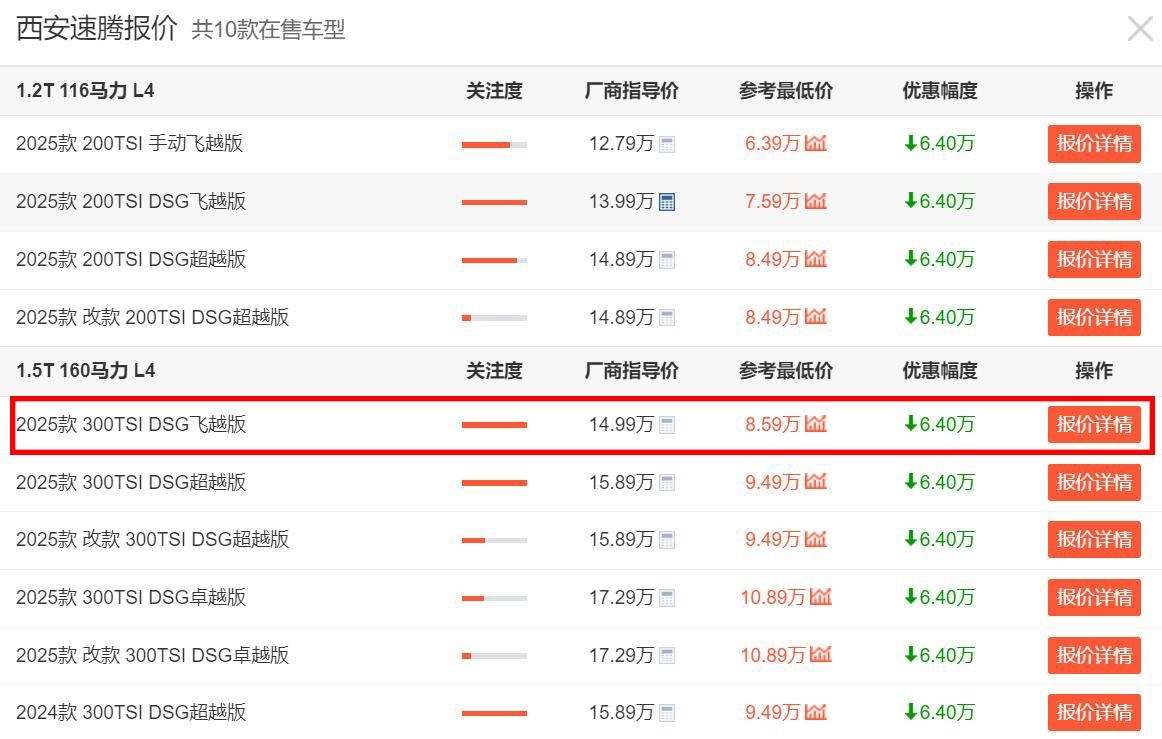Click calculator icon for 改款 200TSI DSG超越版
This screenshot has height=739, width=1162.
(667, 318)
